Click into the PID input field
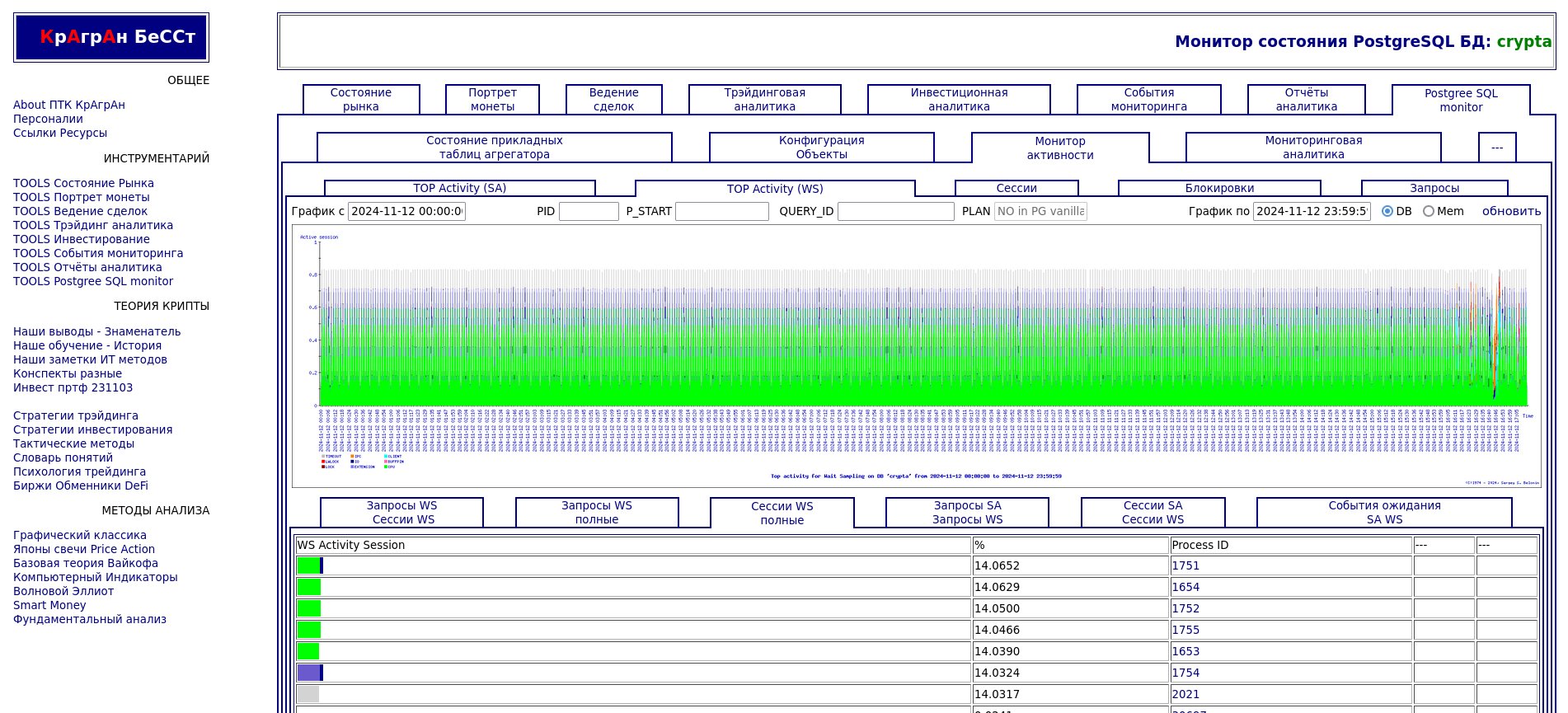 click(589, 212)
